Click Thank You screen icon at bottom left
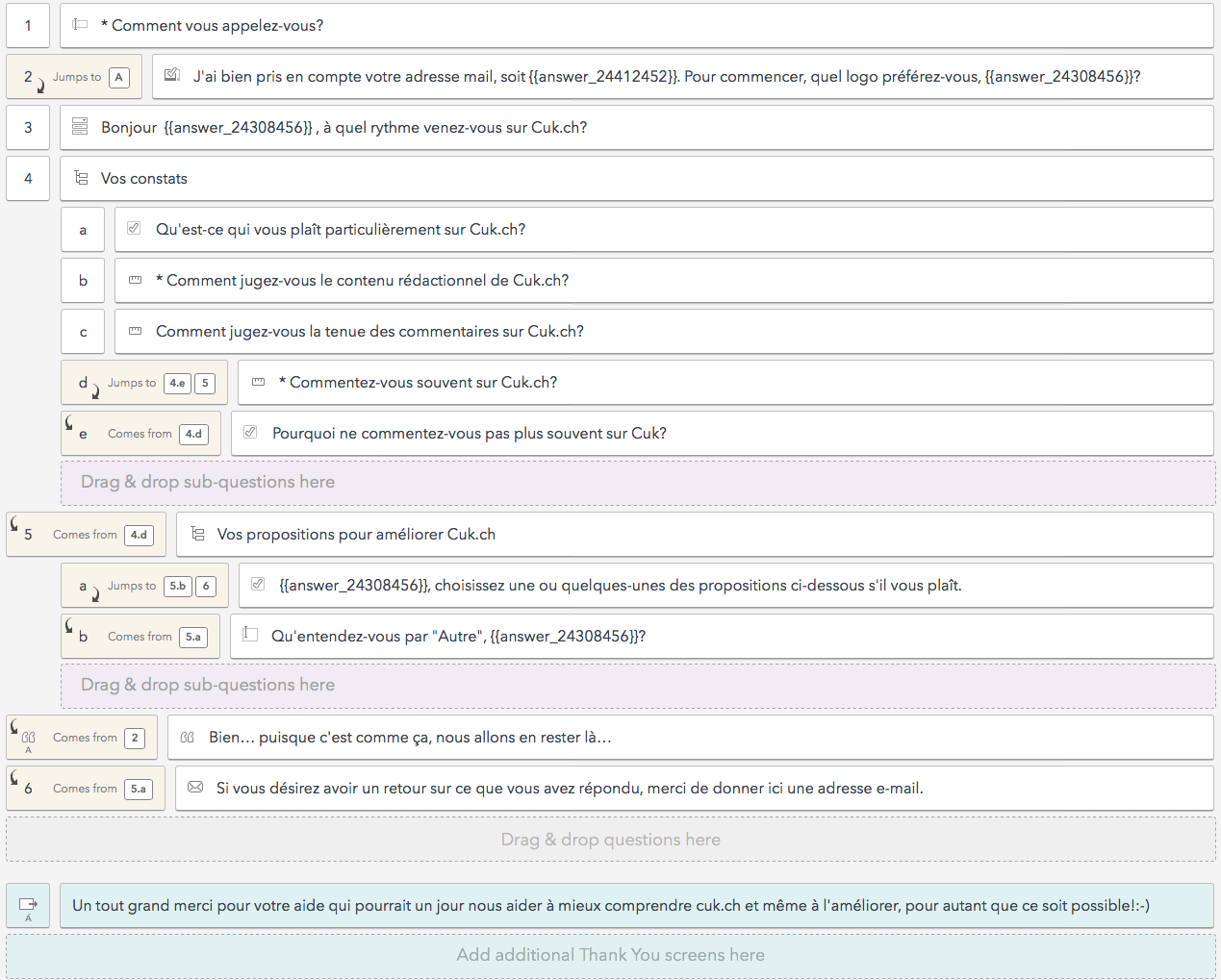 tap(28, 905)
